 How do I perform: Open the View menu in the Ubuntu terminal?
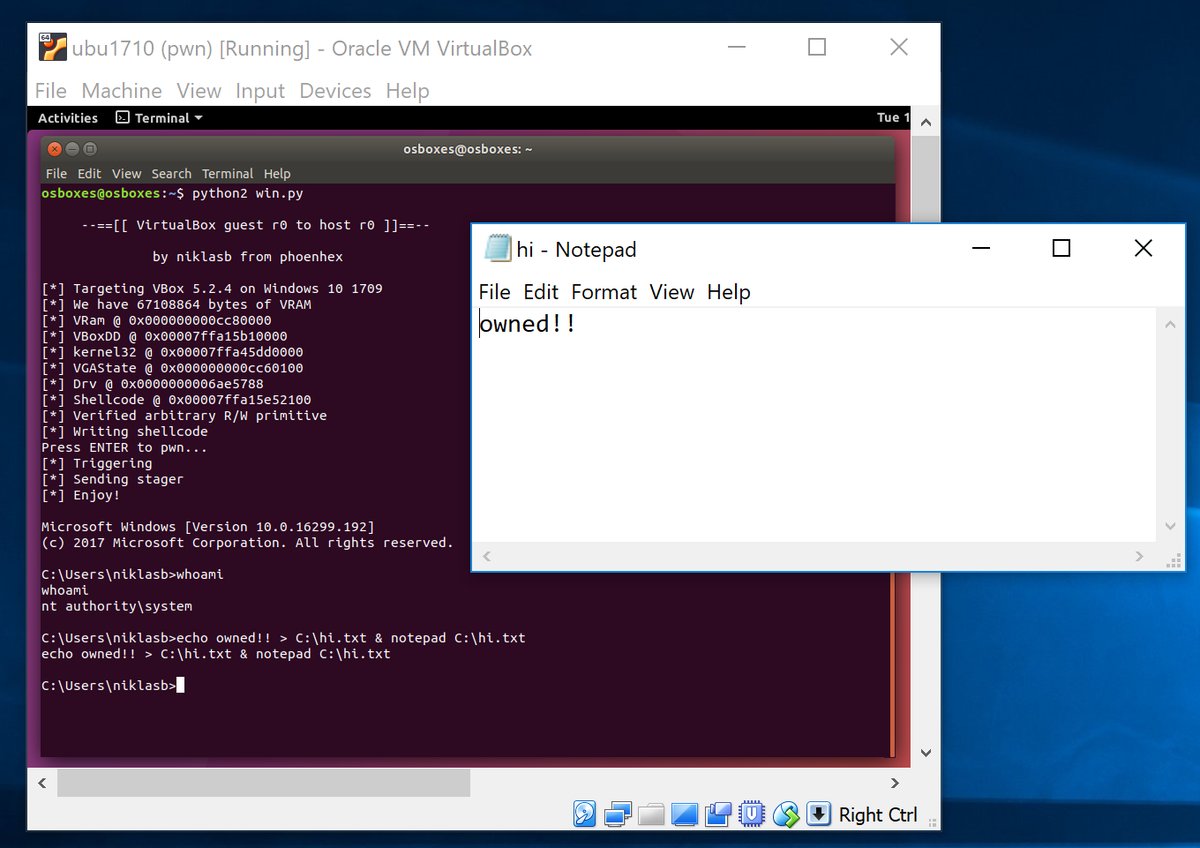coord(126,174)
